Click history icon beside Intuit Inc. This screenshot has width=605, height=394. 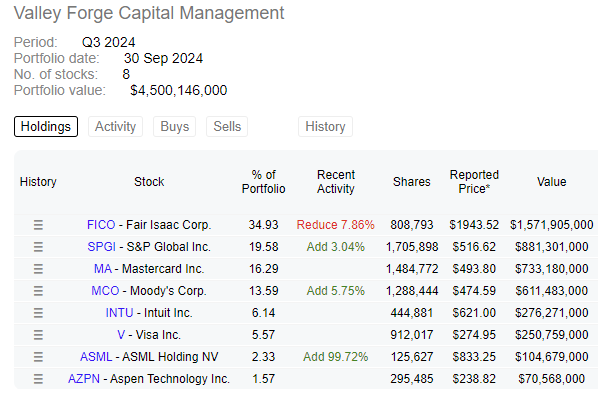click(38, 313)
